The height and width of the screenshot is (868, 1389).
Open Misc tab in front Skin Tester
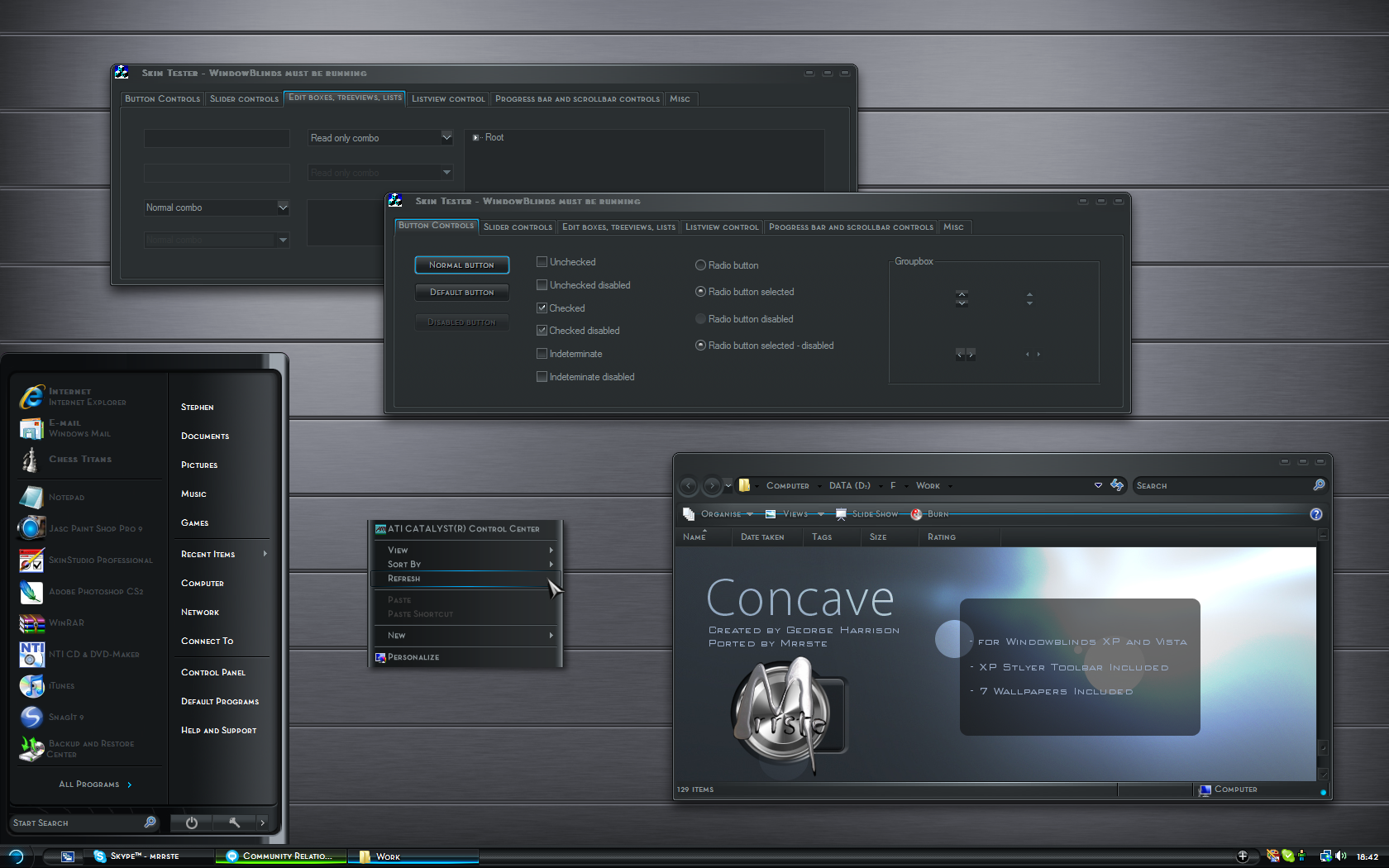pos(954,227)
